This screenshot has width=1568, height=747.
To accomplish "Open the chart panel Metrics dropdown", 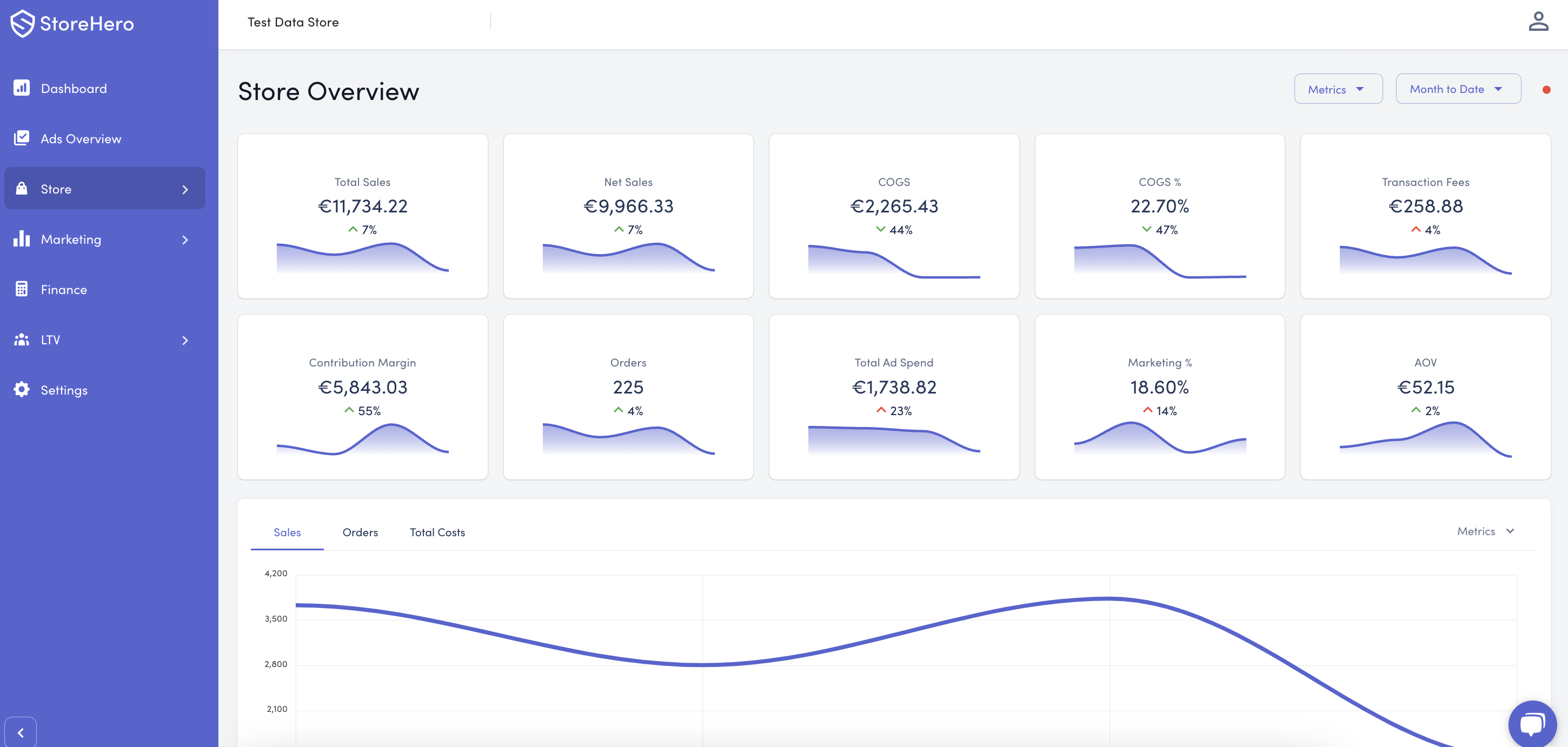I will tap(1486, 531).
